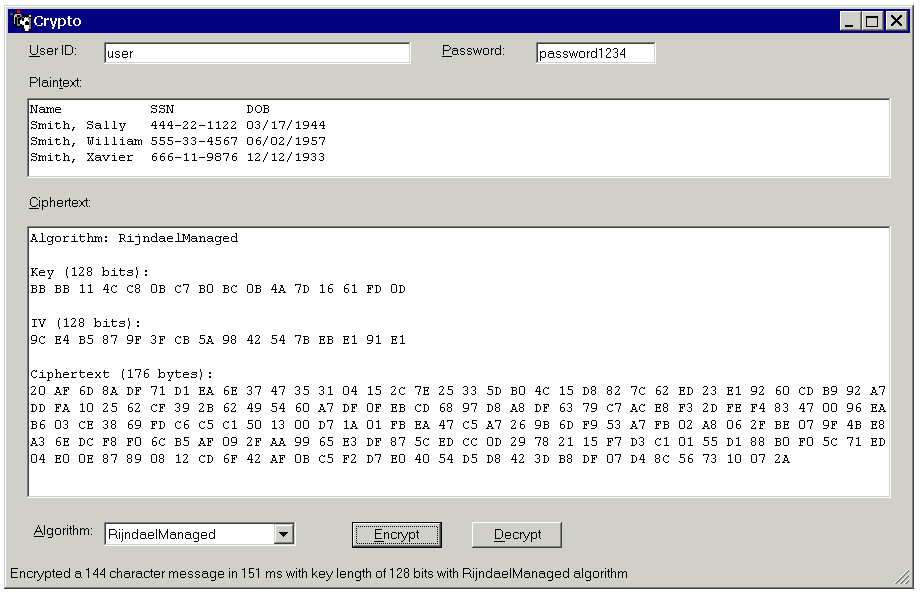922x593 pixels.
Task: Minimize the Crypto window
Action: tap(850, 21)
